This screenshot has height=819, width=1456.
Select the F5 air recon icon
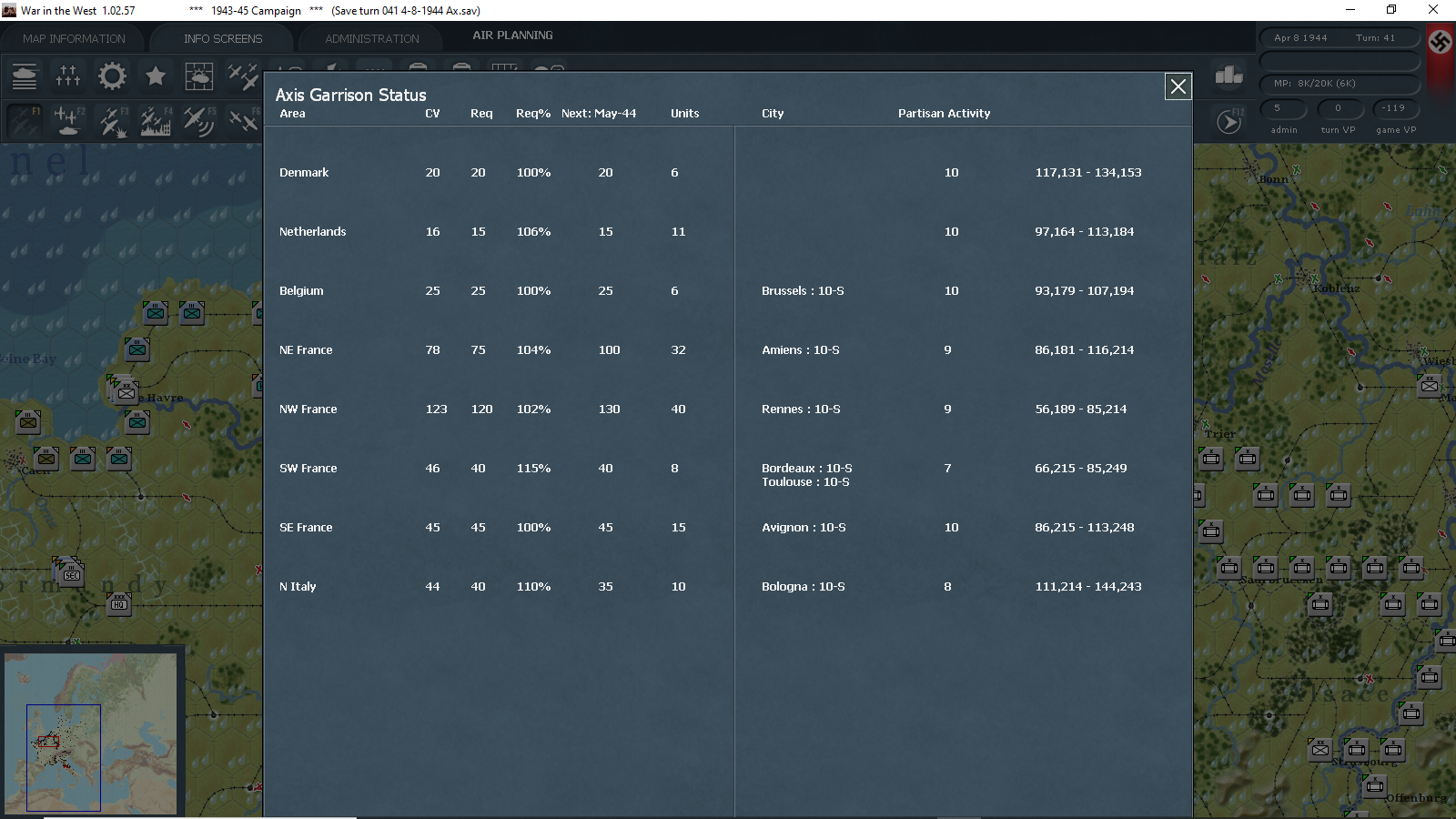point(198,121)
